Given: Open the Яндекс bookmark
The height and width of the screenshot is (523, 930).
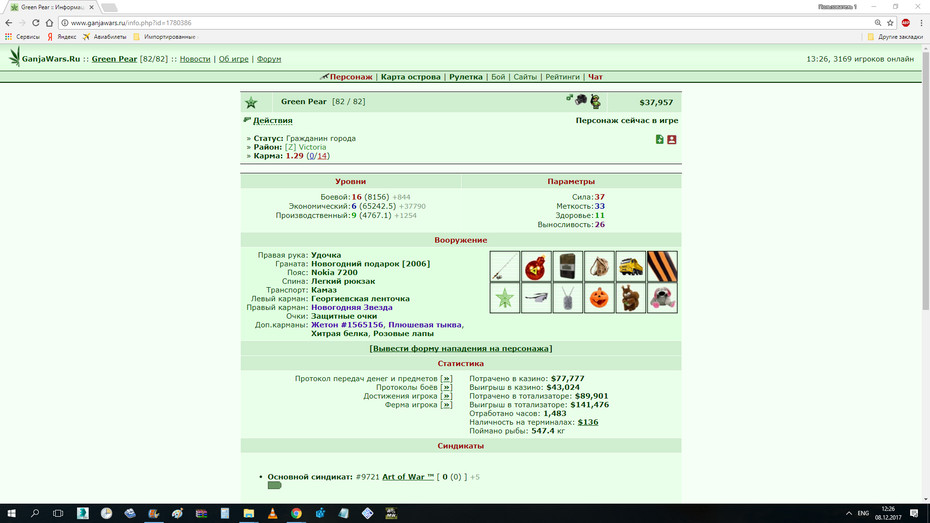Looking at the screenshot, I should (62, 37).
